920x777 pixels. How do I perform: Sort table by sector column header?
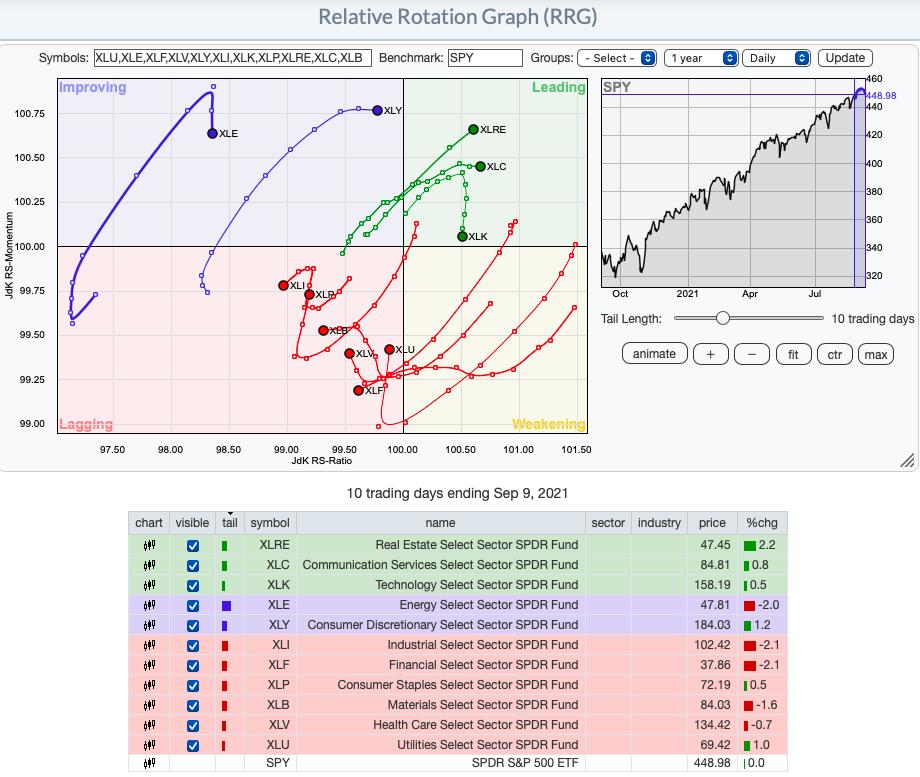[x=608, y=523]
